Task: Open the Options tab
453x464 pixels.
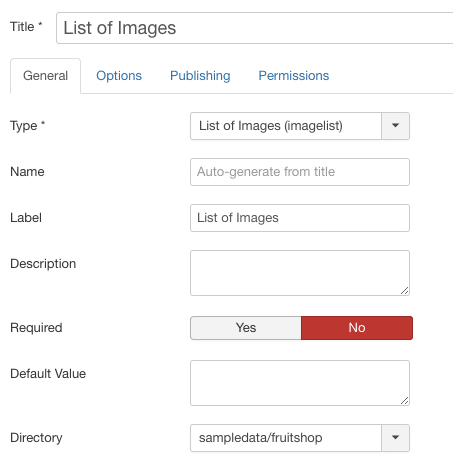Action: click(119, 76)
